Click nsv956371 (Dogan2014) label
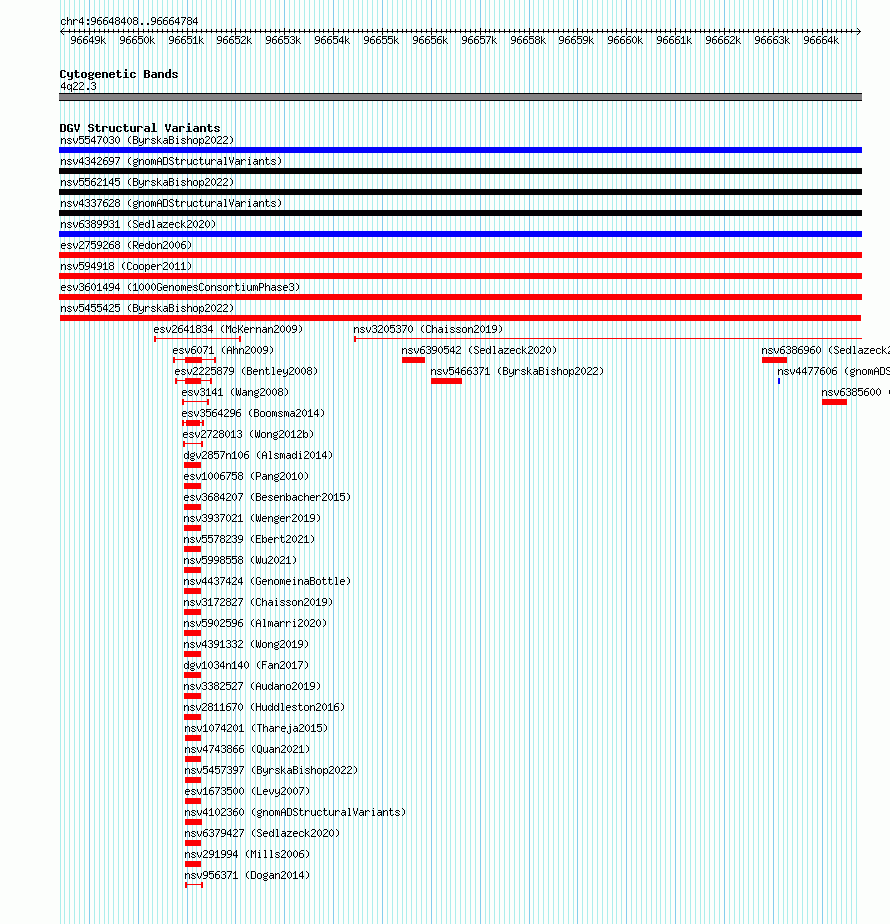Screen dimensions: 890x924 248,875
